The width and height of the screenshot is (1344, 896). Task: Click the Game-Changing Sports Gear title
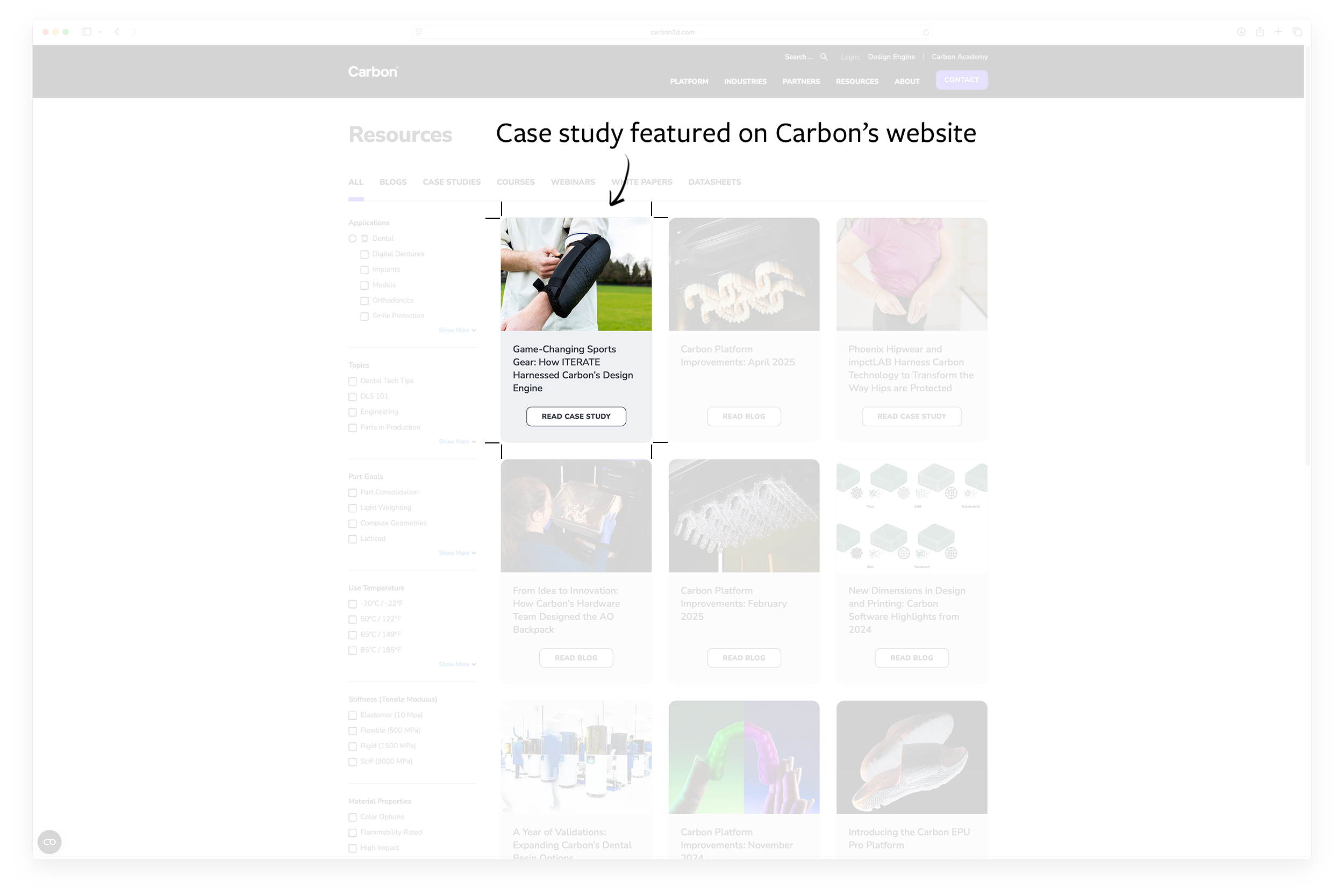tap(573, 369)
